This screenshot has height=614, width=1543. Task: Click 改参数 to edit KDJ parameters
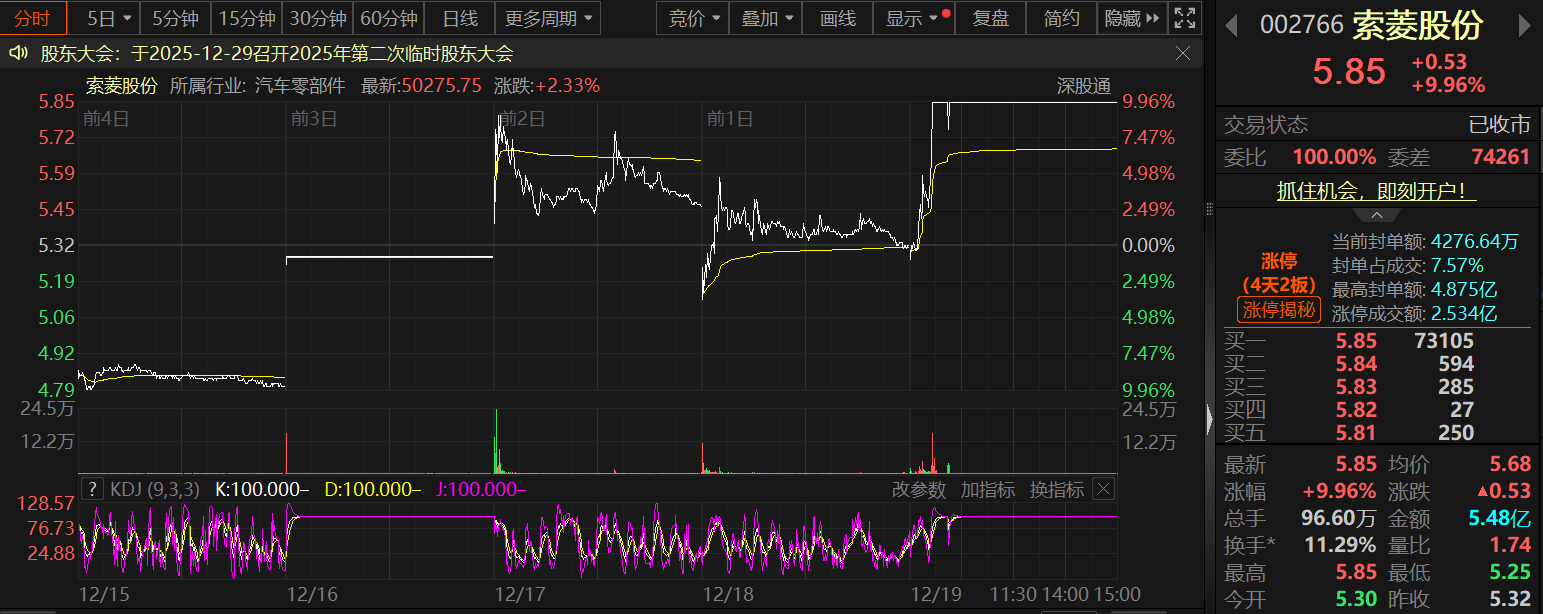click(918, 489)
